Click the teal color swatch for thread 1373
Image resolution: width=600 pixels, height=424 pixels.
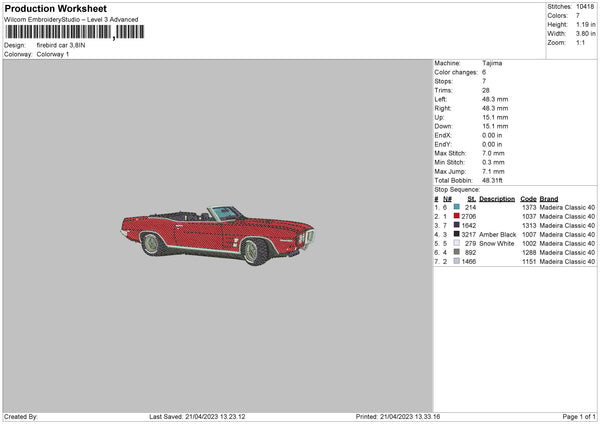(457, 207)
